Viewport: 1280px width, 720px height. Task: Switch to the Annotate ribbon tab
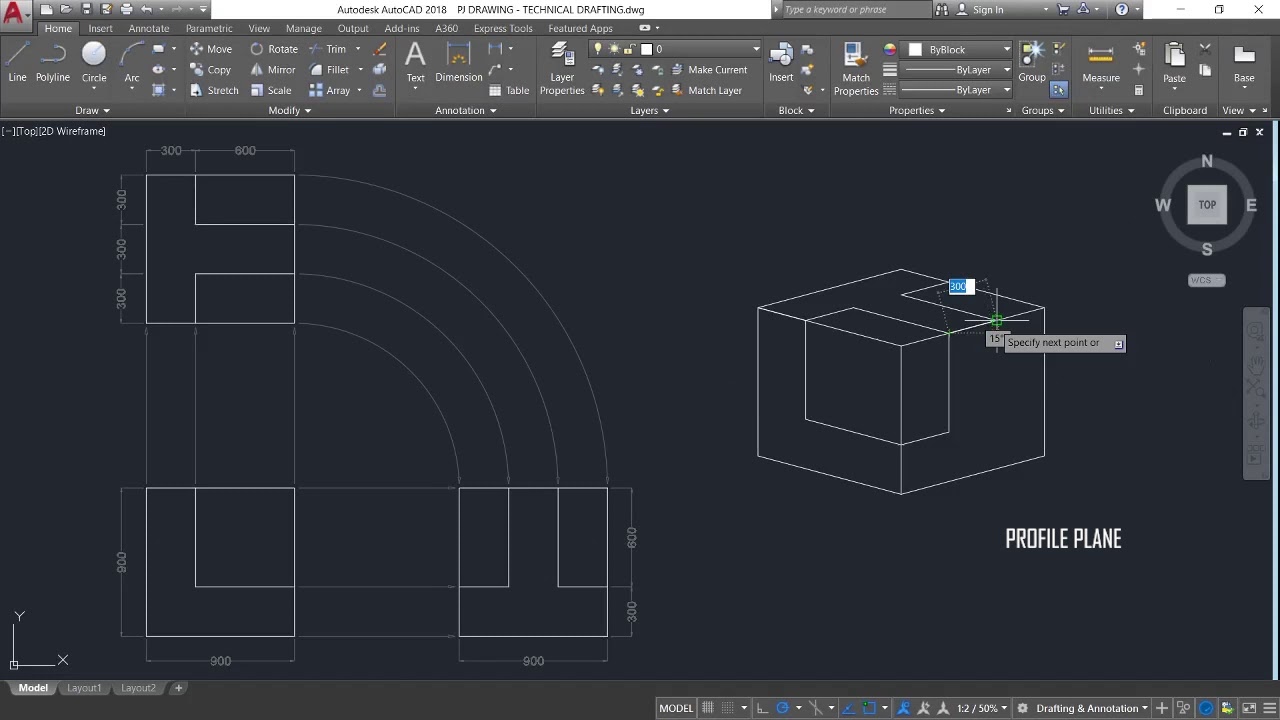coord(149,28)
